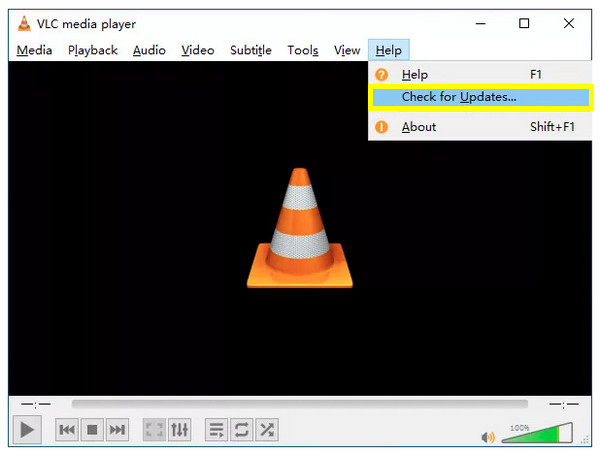600x454 pixels.
Task: Open the Playback menu
Action: click(93, 50)
